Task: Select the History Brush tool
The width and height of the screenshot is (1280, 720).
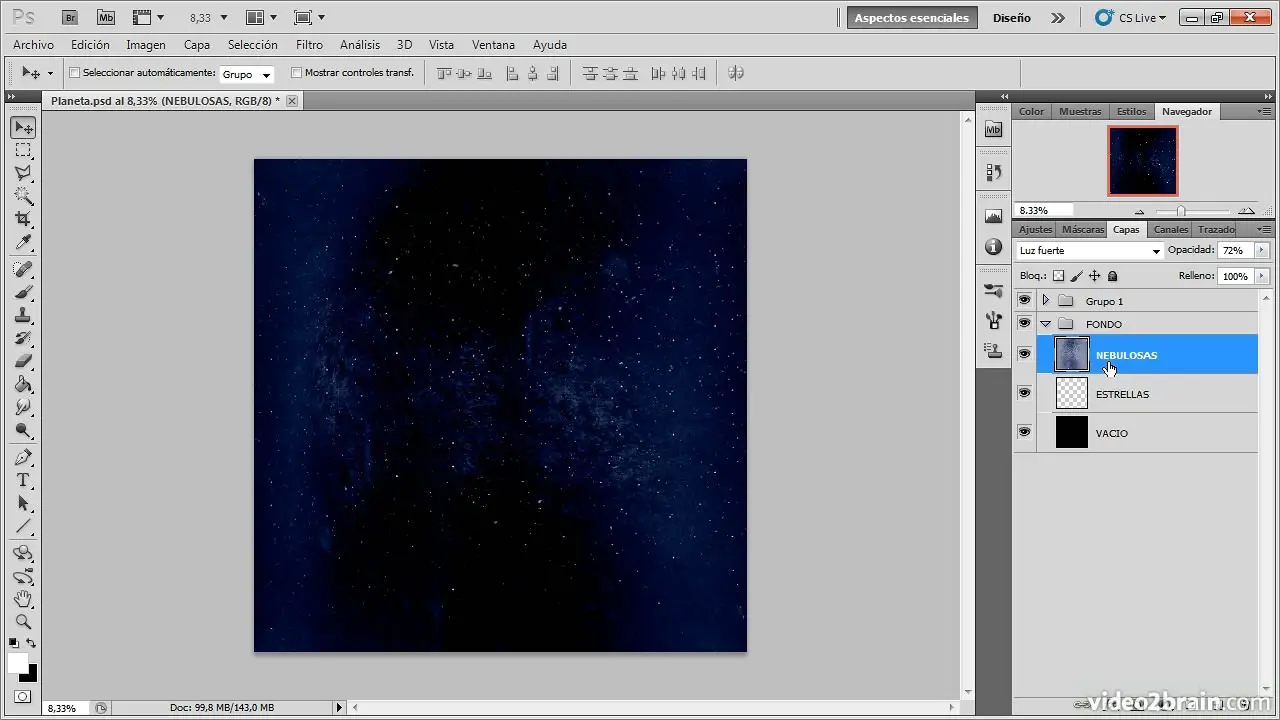Action: pos(24,338)
